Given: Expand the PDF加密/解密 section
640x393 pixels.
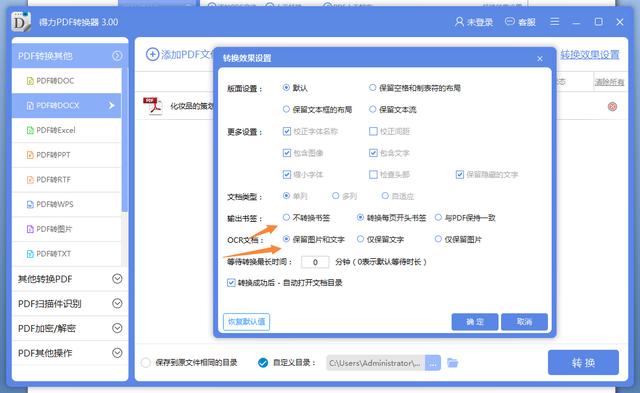Looking at the screenshot, I should (70, 328).
